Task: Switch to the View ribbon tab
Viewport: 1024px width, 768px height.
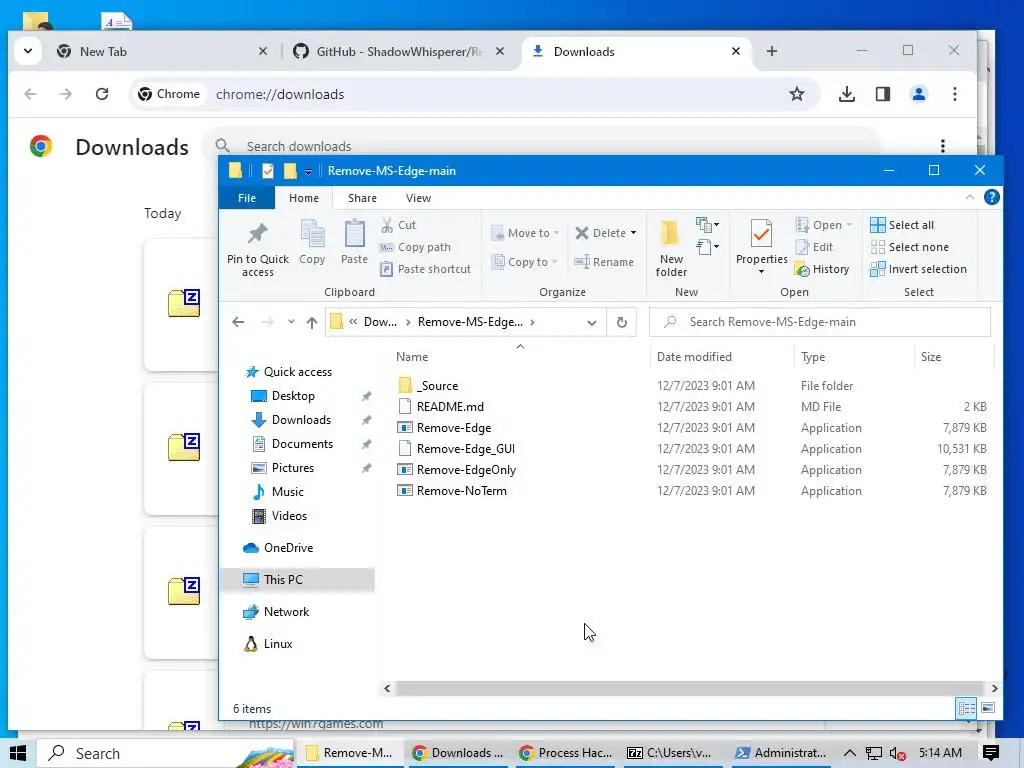Action: point(418,198)
